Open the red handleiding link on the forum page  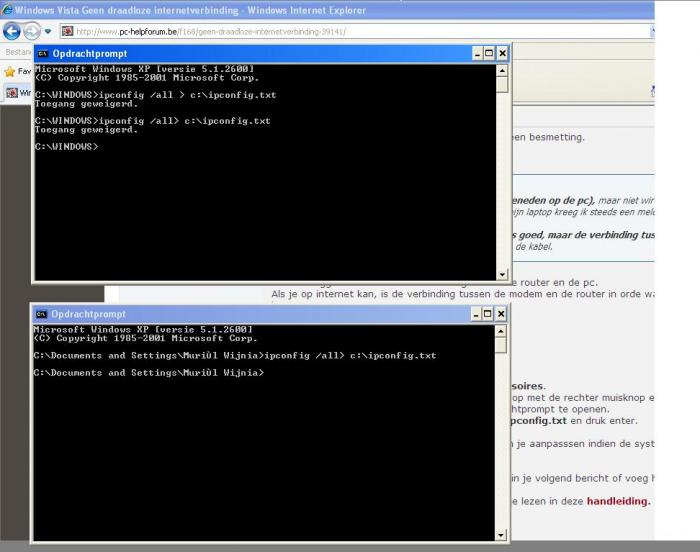618,502
